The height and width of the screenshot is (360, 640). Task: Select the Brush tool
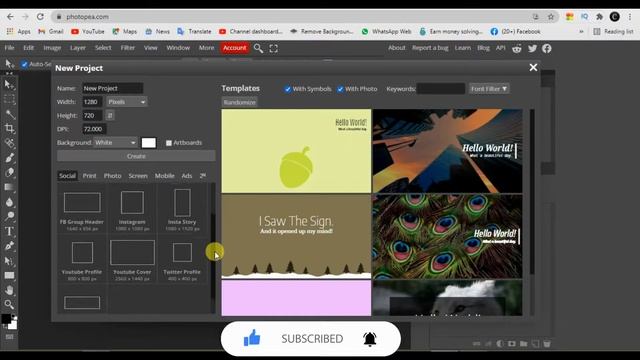[x=9, y=158]
